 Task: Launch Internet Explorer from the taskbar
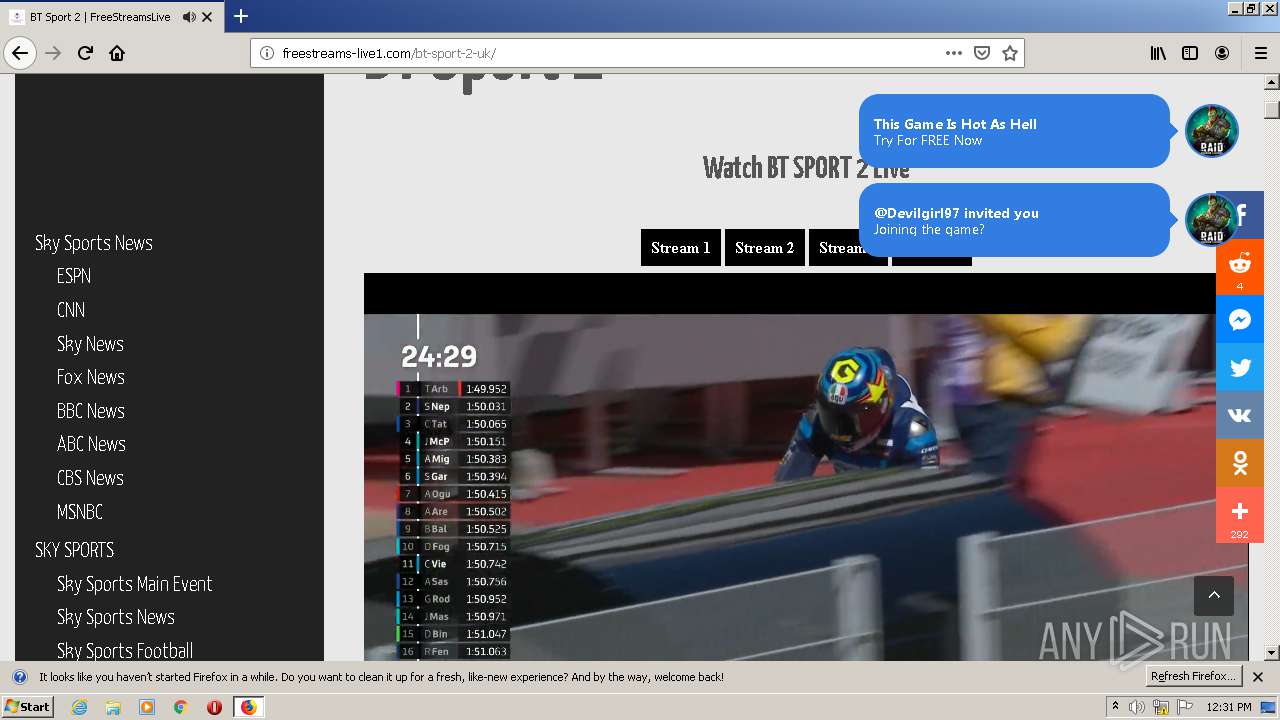(x=80, y=707)
